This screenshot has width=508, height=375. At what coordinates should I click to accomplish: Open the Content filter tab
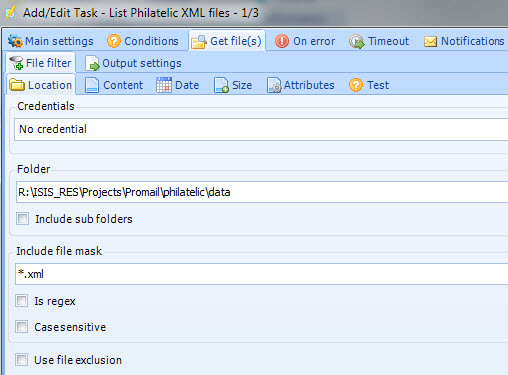[x=114, y=85]
